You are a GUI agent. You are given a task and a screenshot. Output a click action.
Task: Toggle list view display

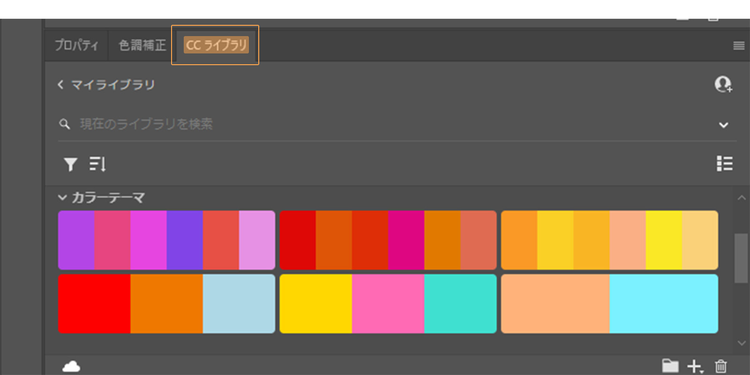725,164
